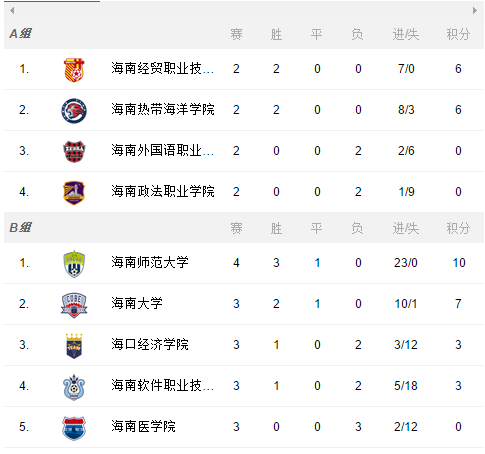The width and height of the screenshot is (485, 454).
Task: Open the 海南热带海洋学院 team name link
Action: [163, 110]
